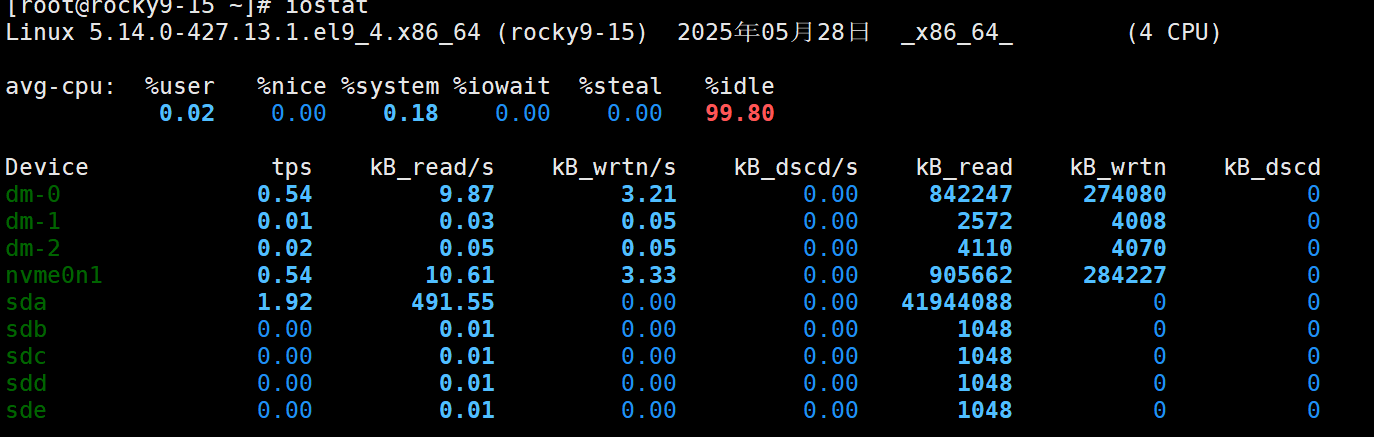Click the _x86_64_ architecture text

[957, 32]
